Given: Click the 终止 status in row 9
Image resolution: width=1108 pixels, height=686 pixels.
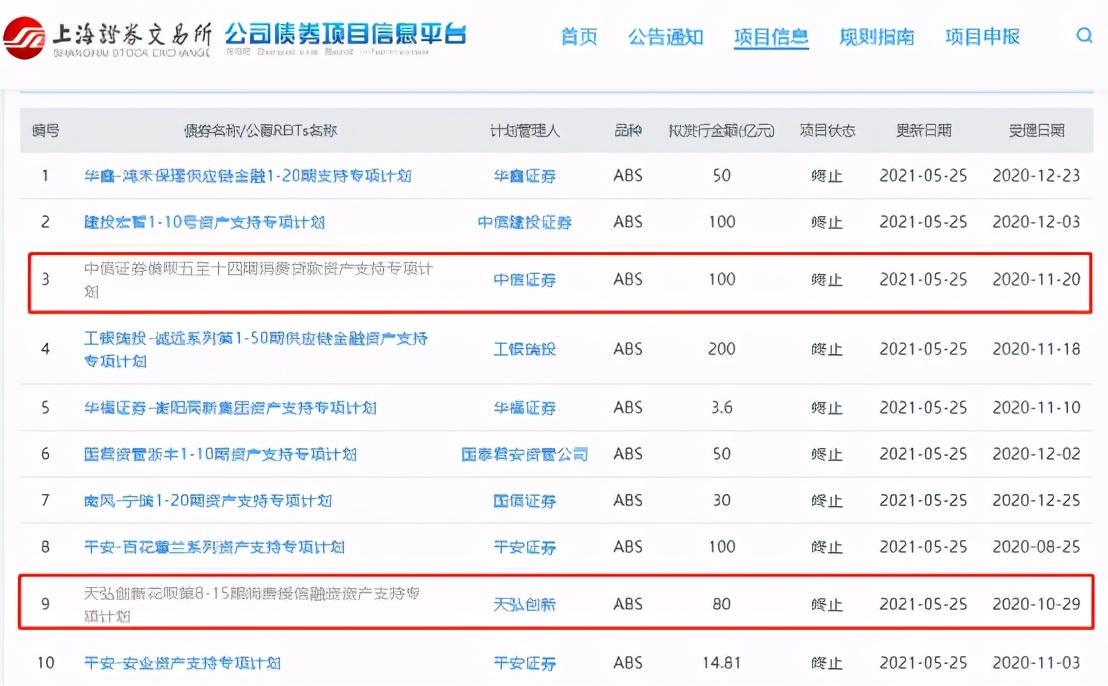Looking at the screenshot, I should (x=827, y=605).
